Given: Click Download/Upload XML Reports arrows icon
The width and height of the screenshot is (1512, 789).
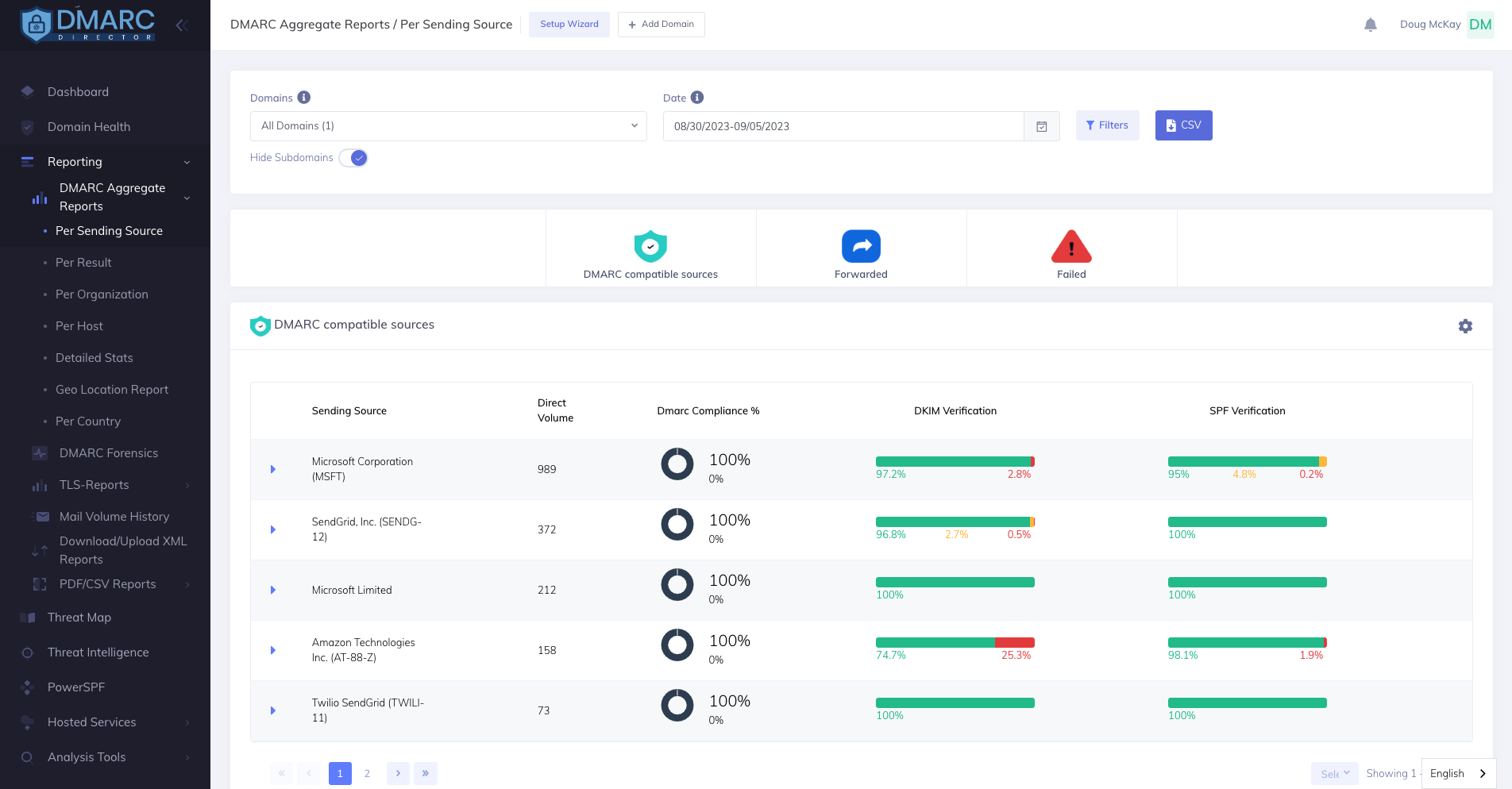Looking at the screenshot, I should [x=40, y=550].
